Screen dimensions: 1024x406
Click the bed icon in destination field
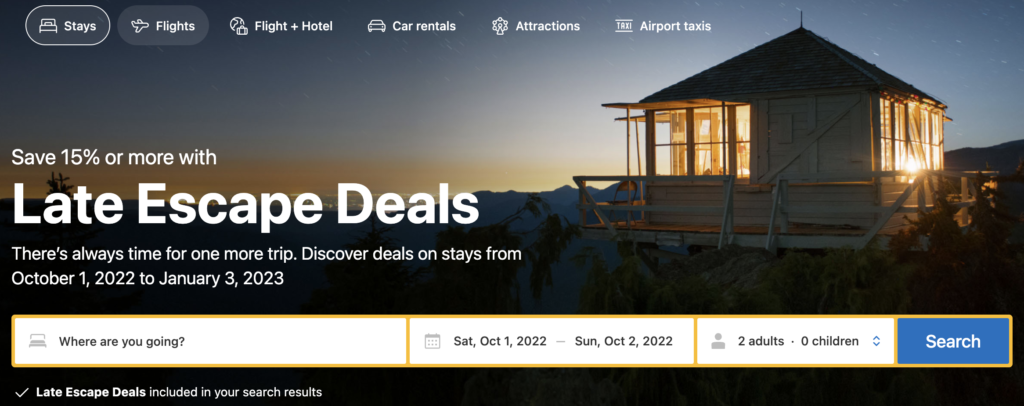38,341
